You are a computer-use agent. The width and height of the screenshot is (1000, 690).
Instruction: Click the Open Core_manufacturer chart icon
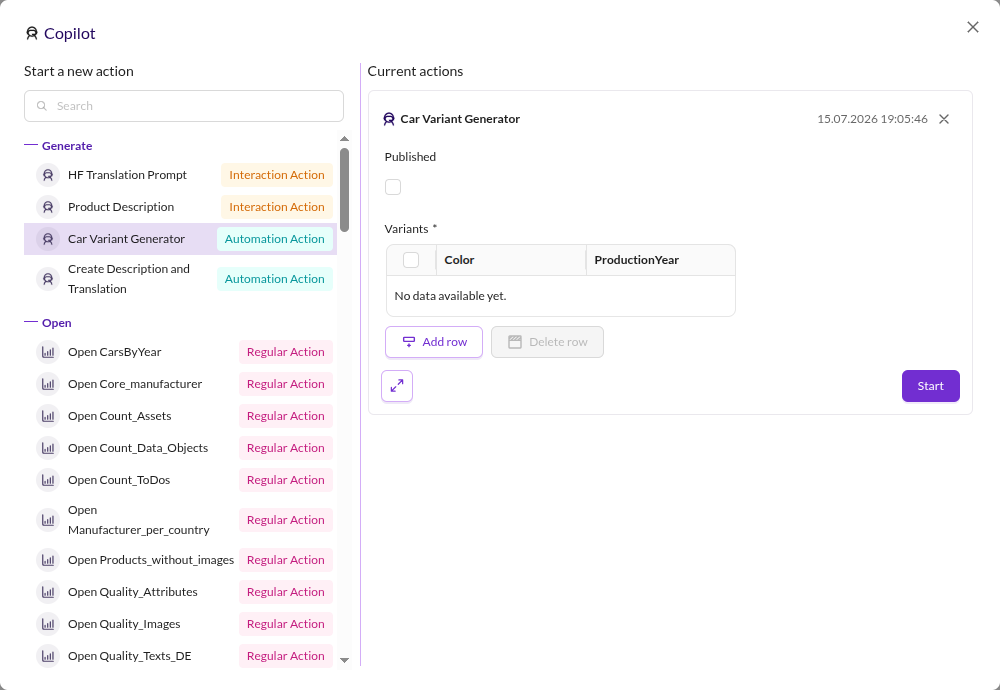tap(48, 384)
